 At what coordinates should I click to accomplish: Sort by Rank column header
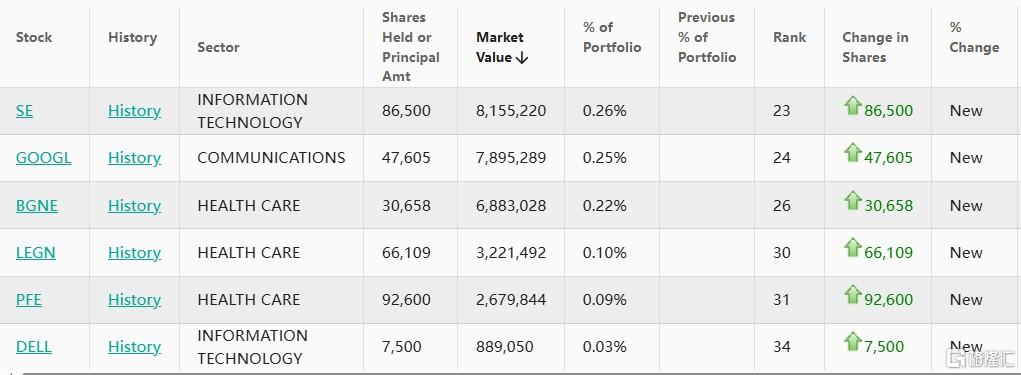[x=789, y=37]
